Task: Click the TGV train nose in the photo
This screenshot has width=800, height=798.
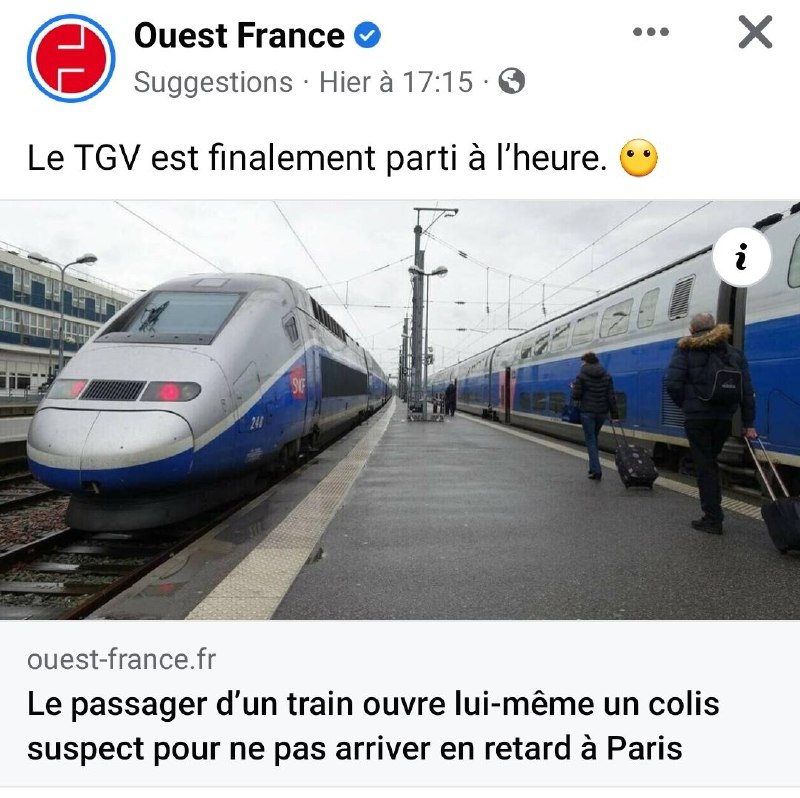Action: [x=110, y=444]
